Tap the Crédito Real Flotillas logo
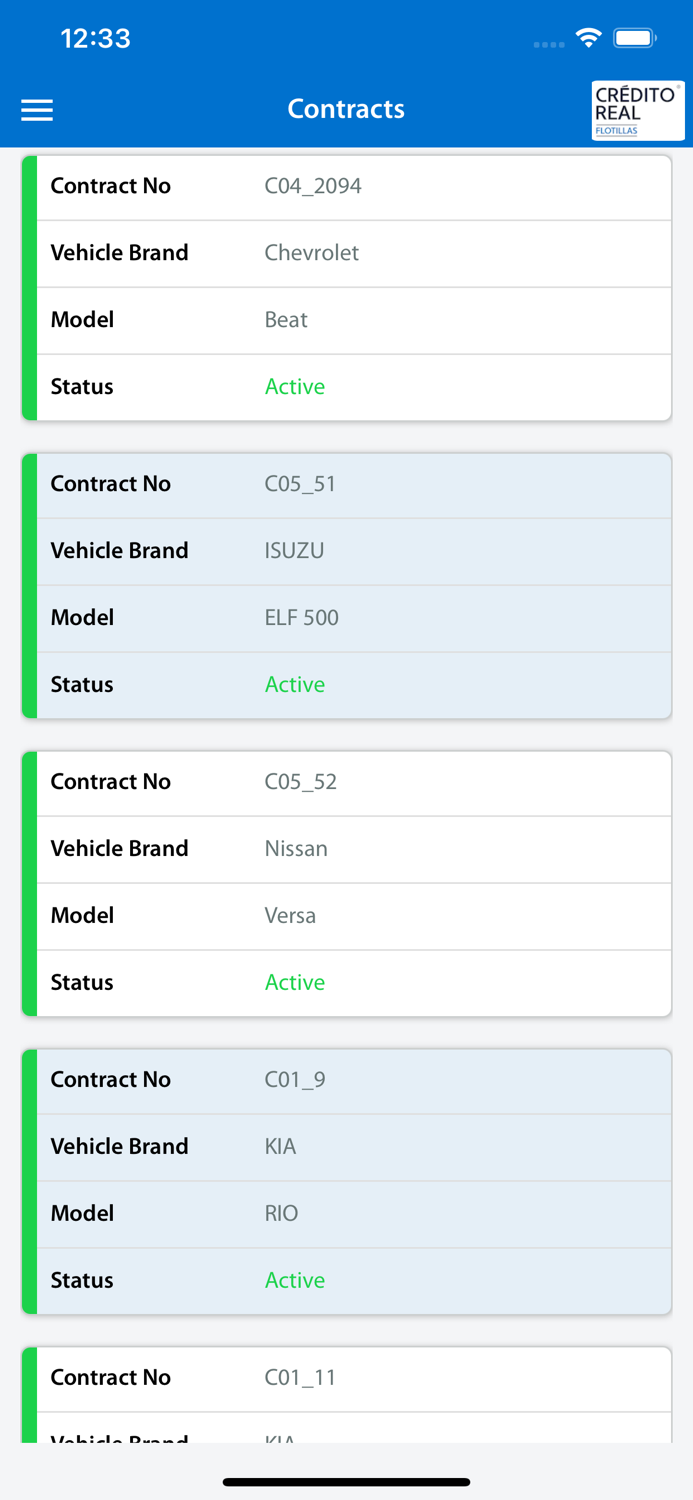The height and width of the screenshot is (1500, 693). pyautogui.click(x=637, y=110)
